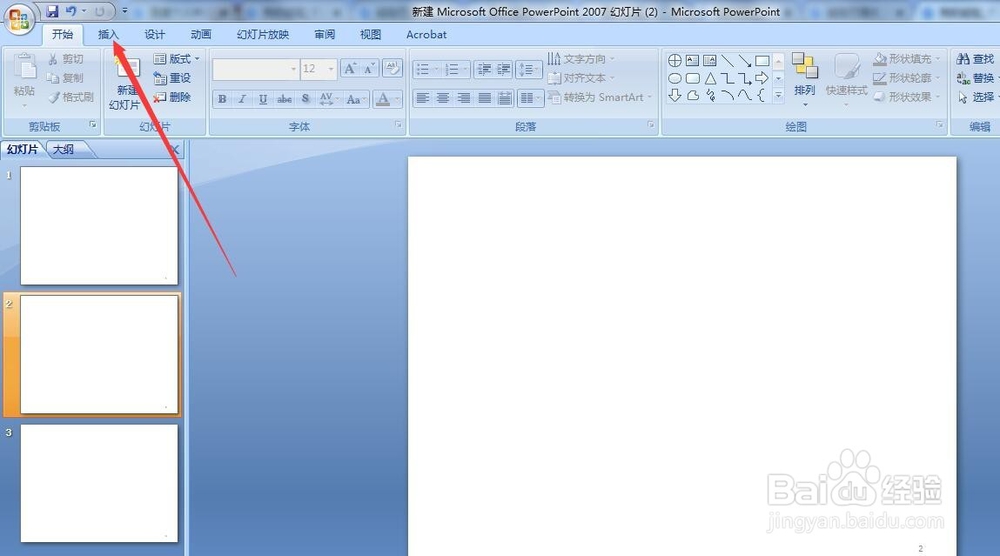Open the 幻灯片放映 ribbon tab

[263, 34]
